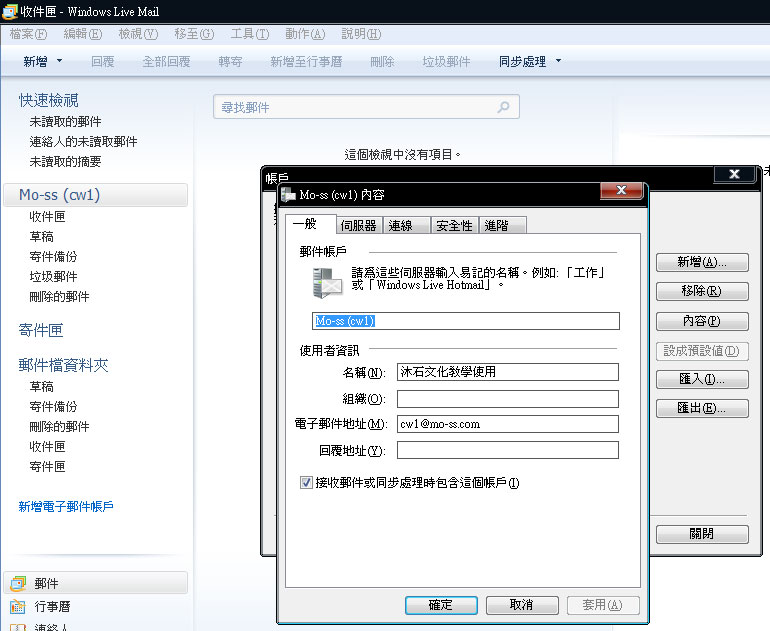Close the 帳戶 dialog with its X
770x631 pixels.
(734, 174)
